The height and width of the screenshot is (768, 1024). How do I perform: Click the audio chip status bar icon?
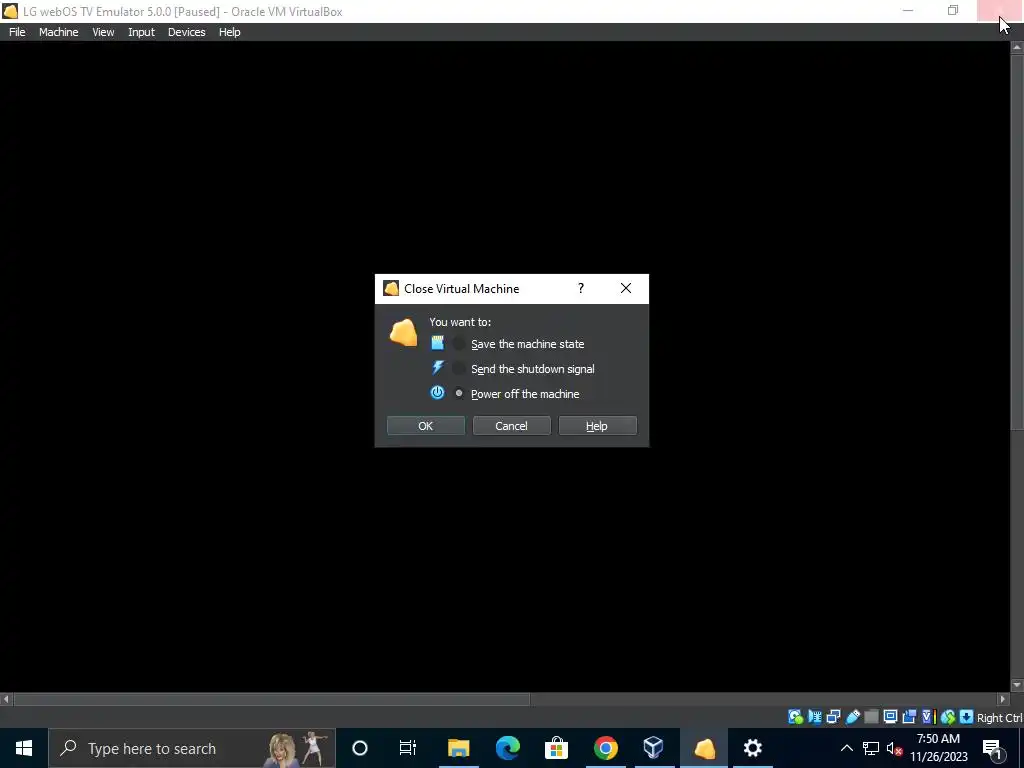click(x=814, y=717)
